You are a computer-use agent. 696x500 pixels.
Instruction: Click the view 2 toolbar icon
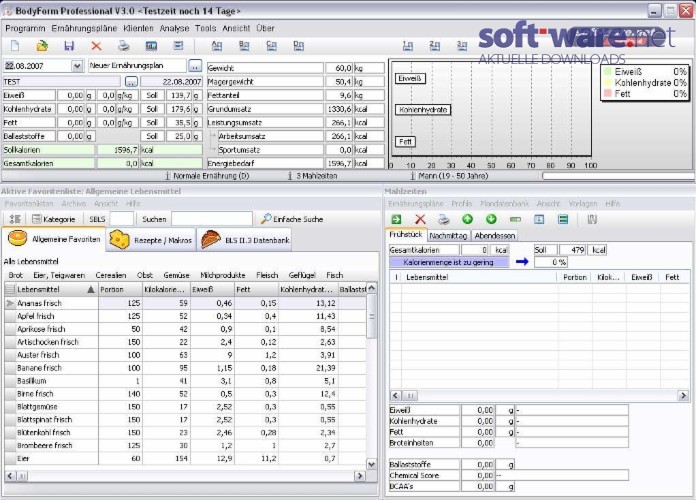(435, 45)
